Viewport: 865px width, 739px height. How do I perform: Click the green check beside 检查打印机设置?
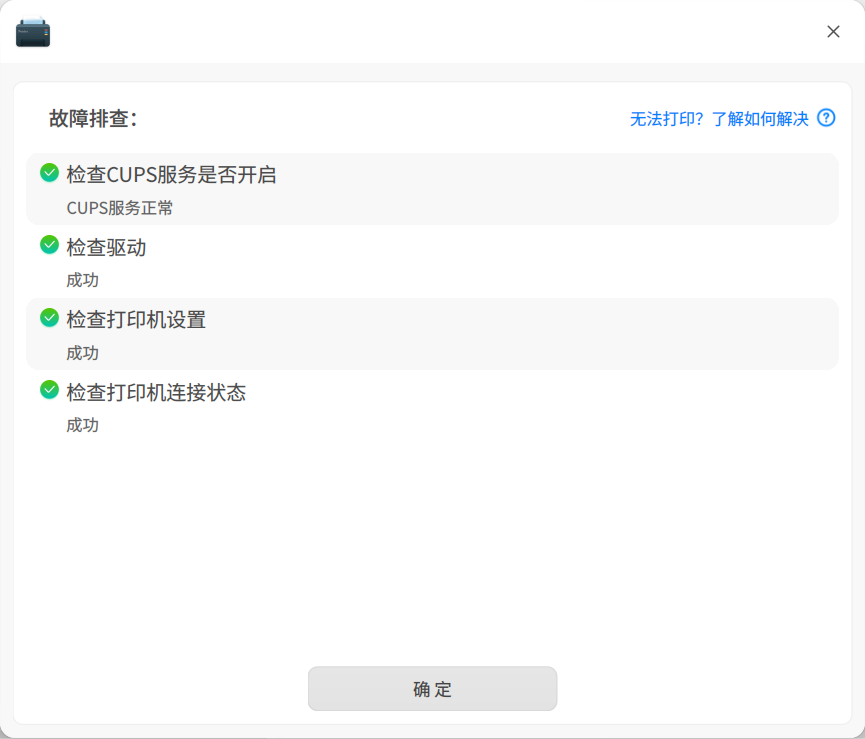(50, 318)
